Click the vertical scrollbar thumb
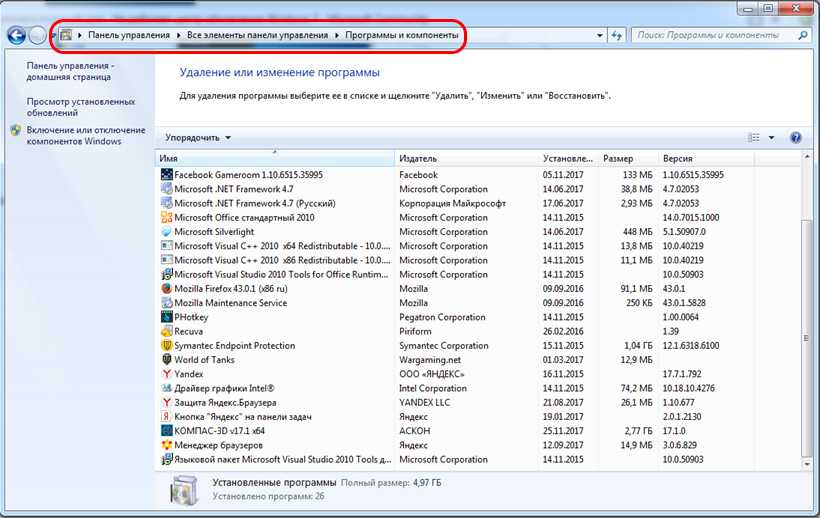The height and width of the screenshot is (518, 820). [x=806, y=338]
